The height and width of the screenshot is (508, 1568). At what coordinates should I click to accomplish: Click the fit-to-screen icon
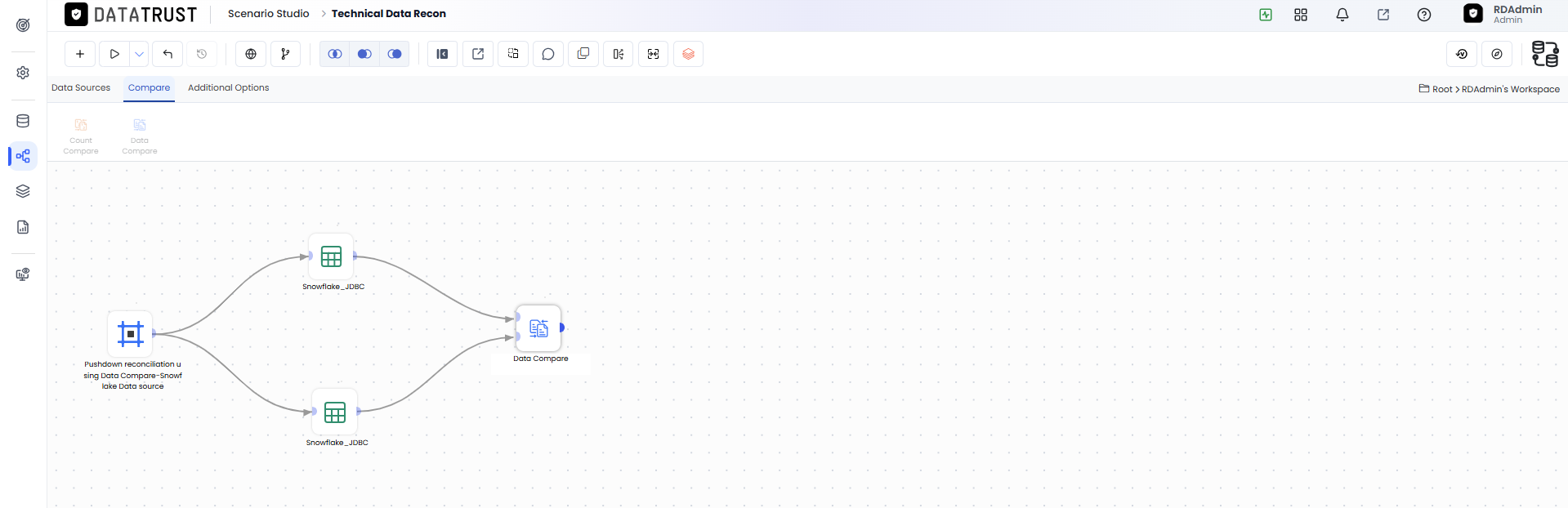[x=654, y=54]
